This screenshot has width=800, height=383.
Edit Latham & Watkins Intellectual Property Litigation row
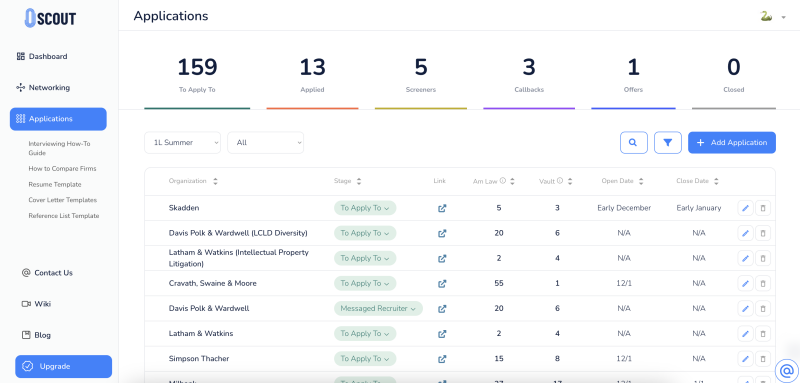pos(745,258)
